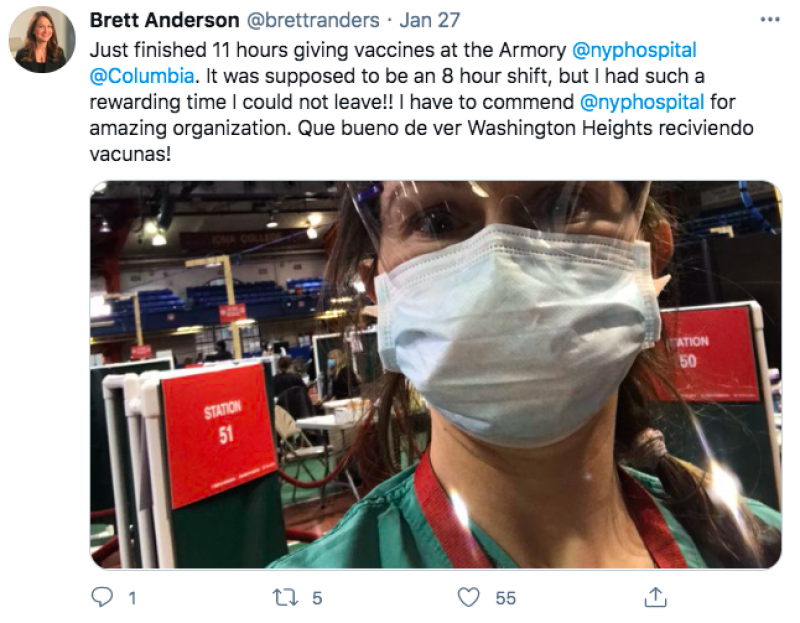Click the like count number 55
Viewport: 800px width, 623px height.
coord(505,597)
